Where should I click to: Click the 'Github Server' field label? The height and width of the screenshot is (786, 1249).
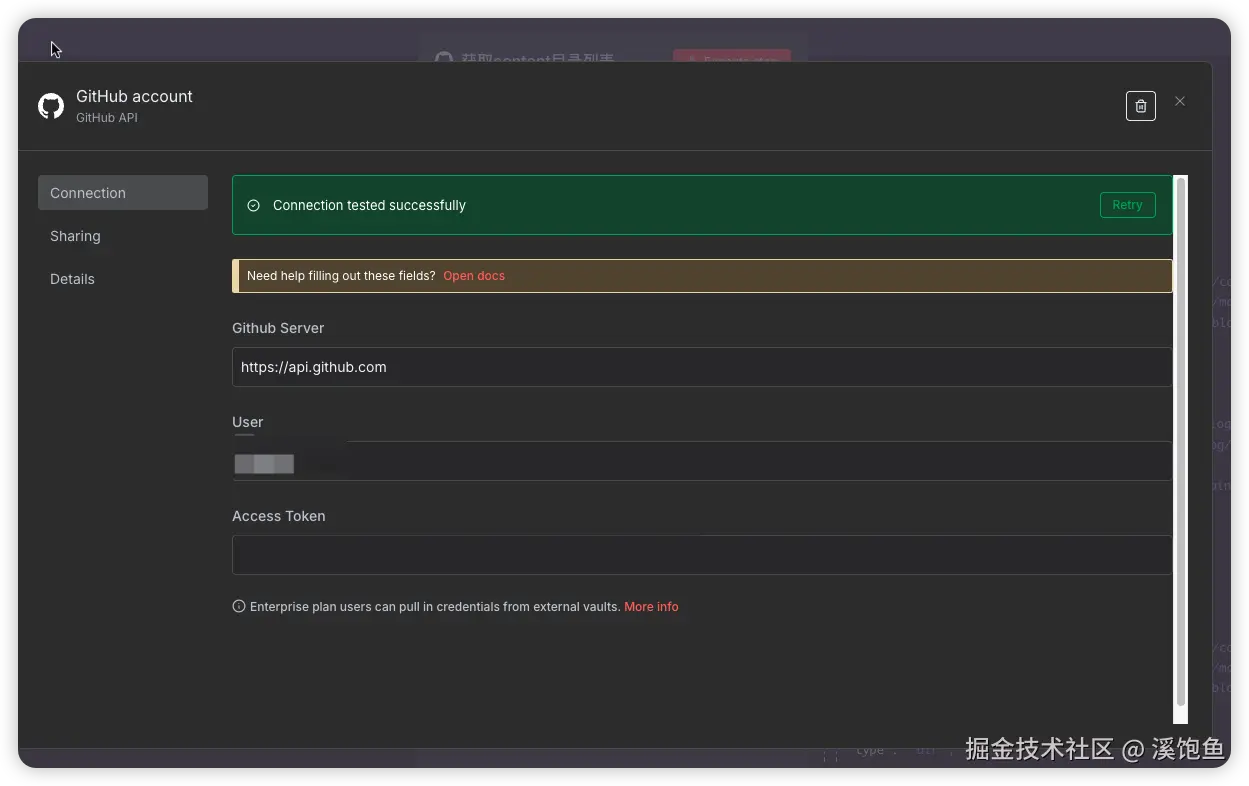pos(278,328)
